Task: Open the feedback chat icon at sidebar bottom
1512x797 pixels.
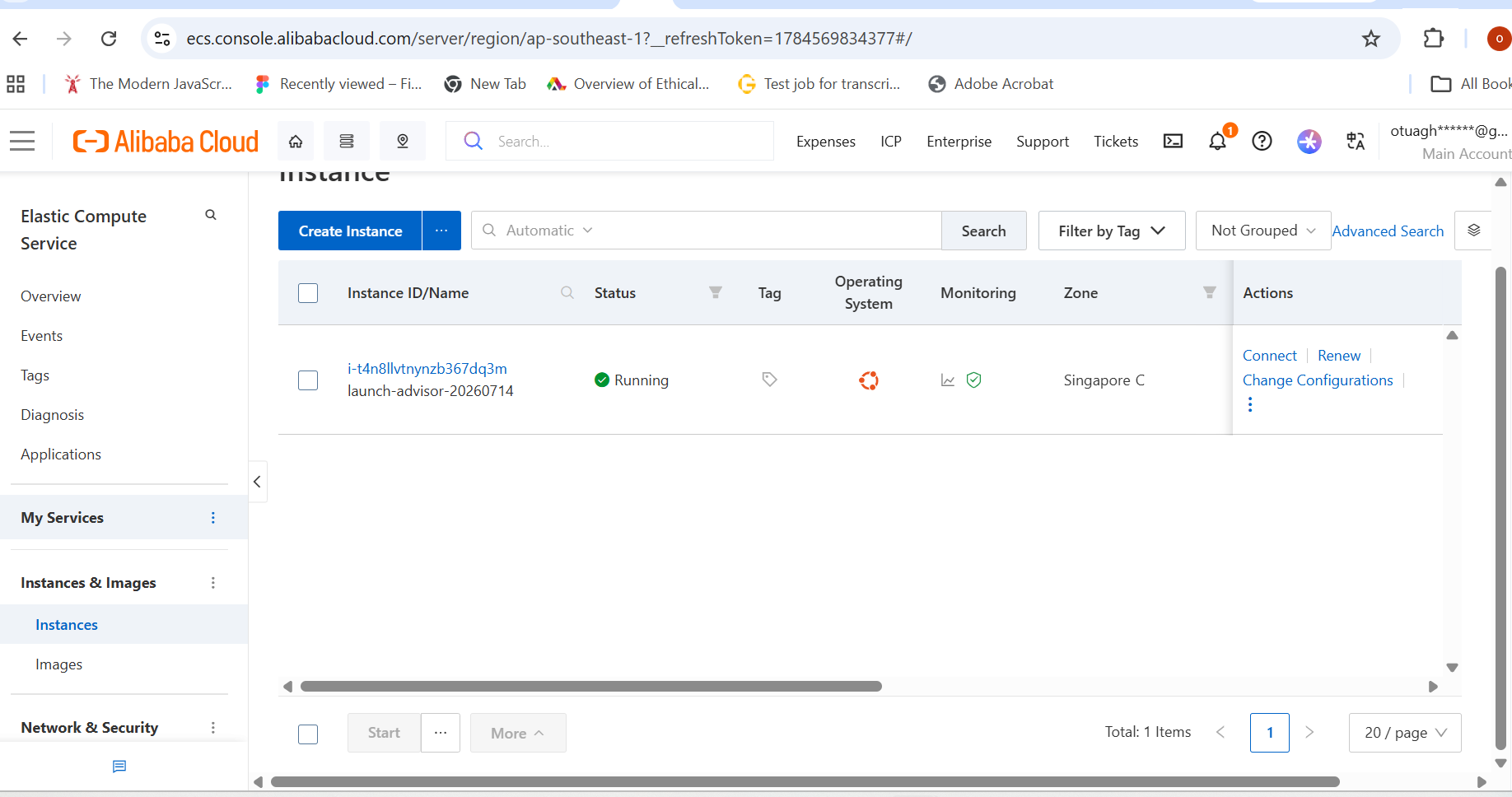Action: (x=119, y=767)
